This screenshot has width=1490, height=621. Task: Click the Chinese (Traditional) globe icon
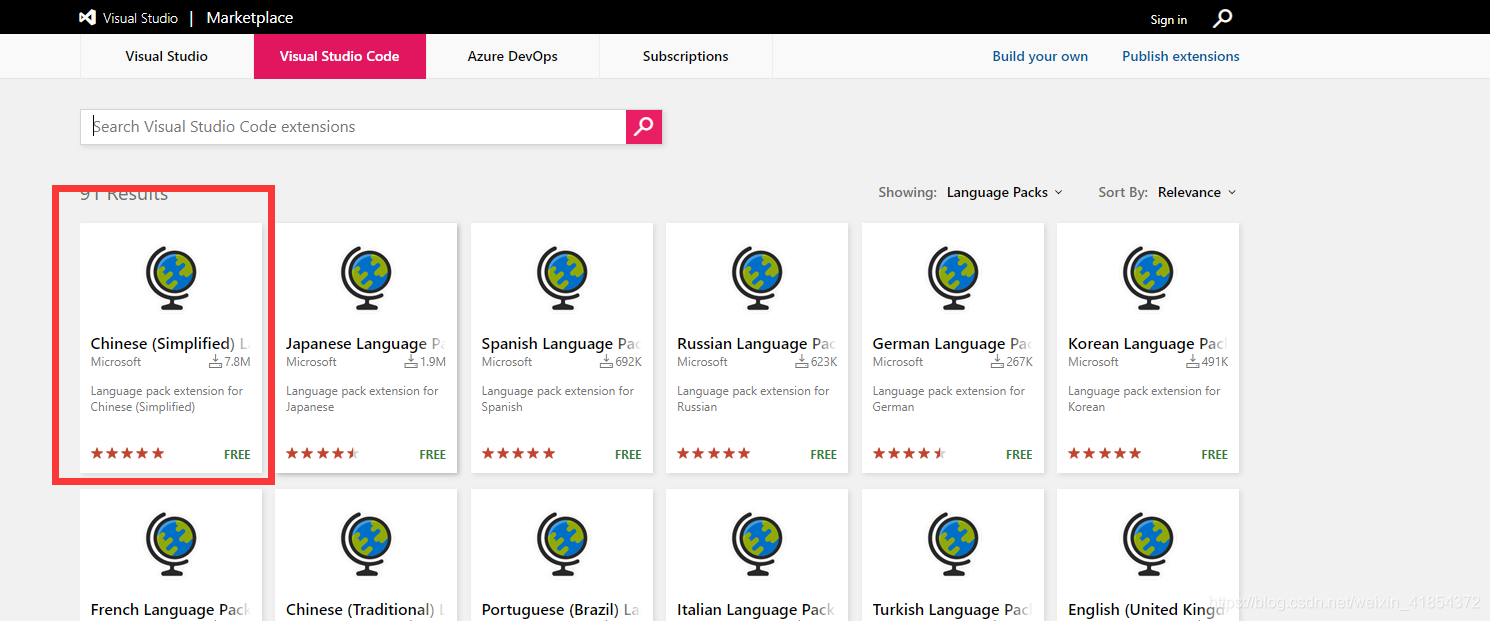tap(366, 543)
